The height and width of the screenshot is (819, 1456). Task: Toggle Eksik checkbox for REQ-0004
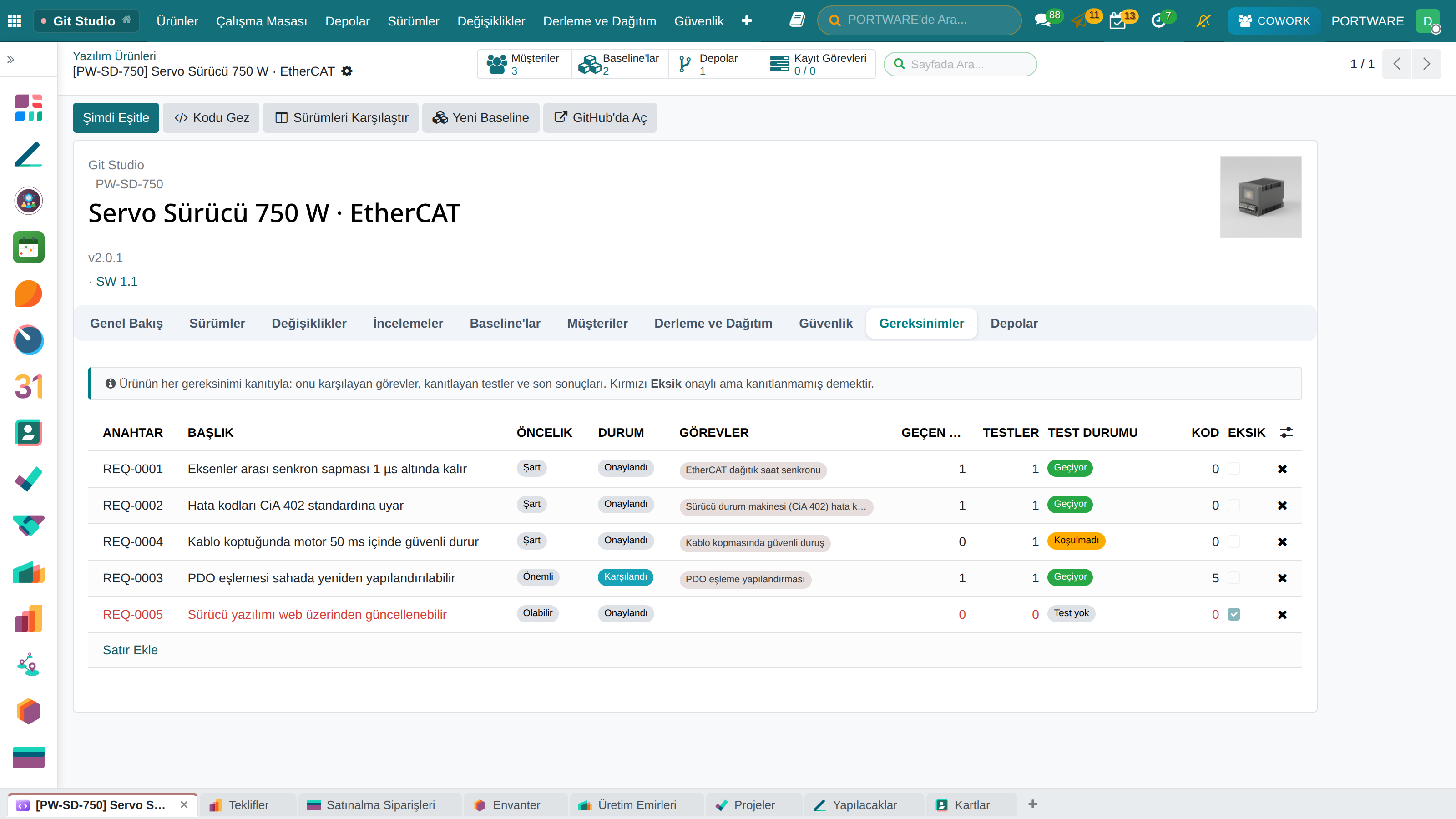1234,542
